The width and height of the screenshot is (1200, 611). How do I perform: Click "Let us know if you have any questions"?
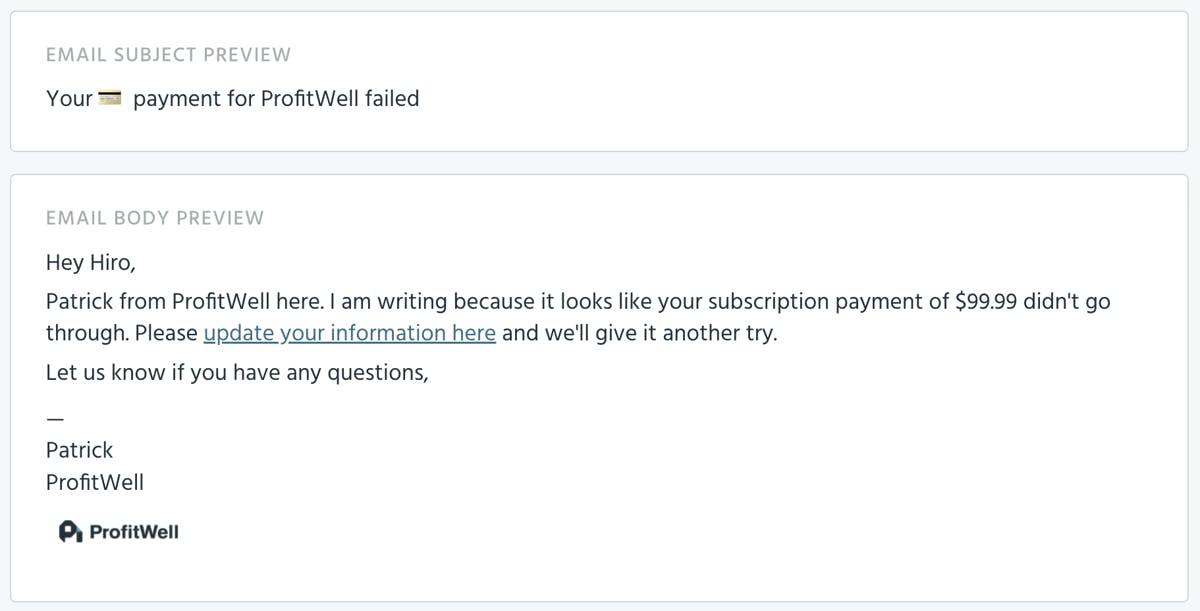(237, 373)
